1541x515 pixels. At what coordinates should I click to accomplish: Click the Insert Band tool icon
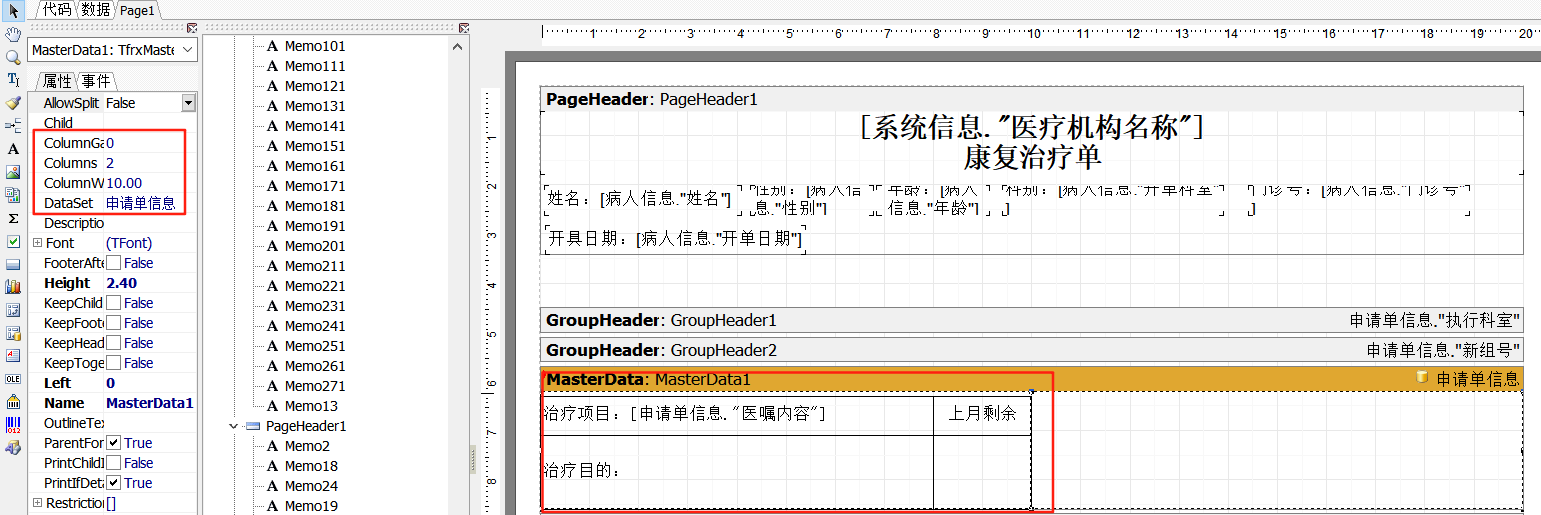[x=13, y=125]
